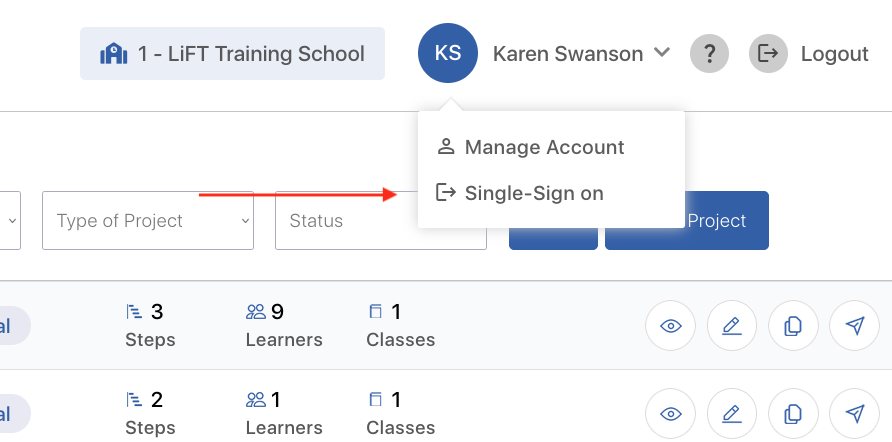The image size is (892, 442).
Task: Click the 1 - LiFT Training School button
Action: coord(232,53)
